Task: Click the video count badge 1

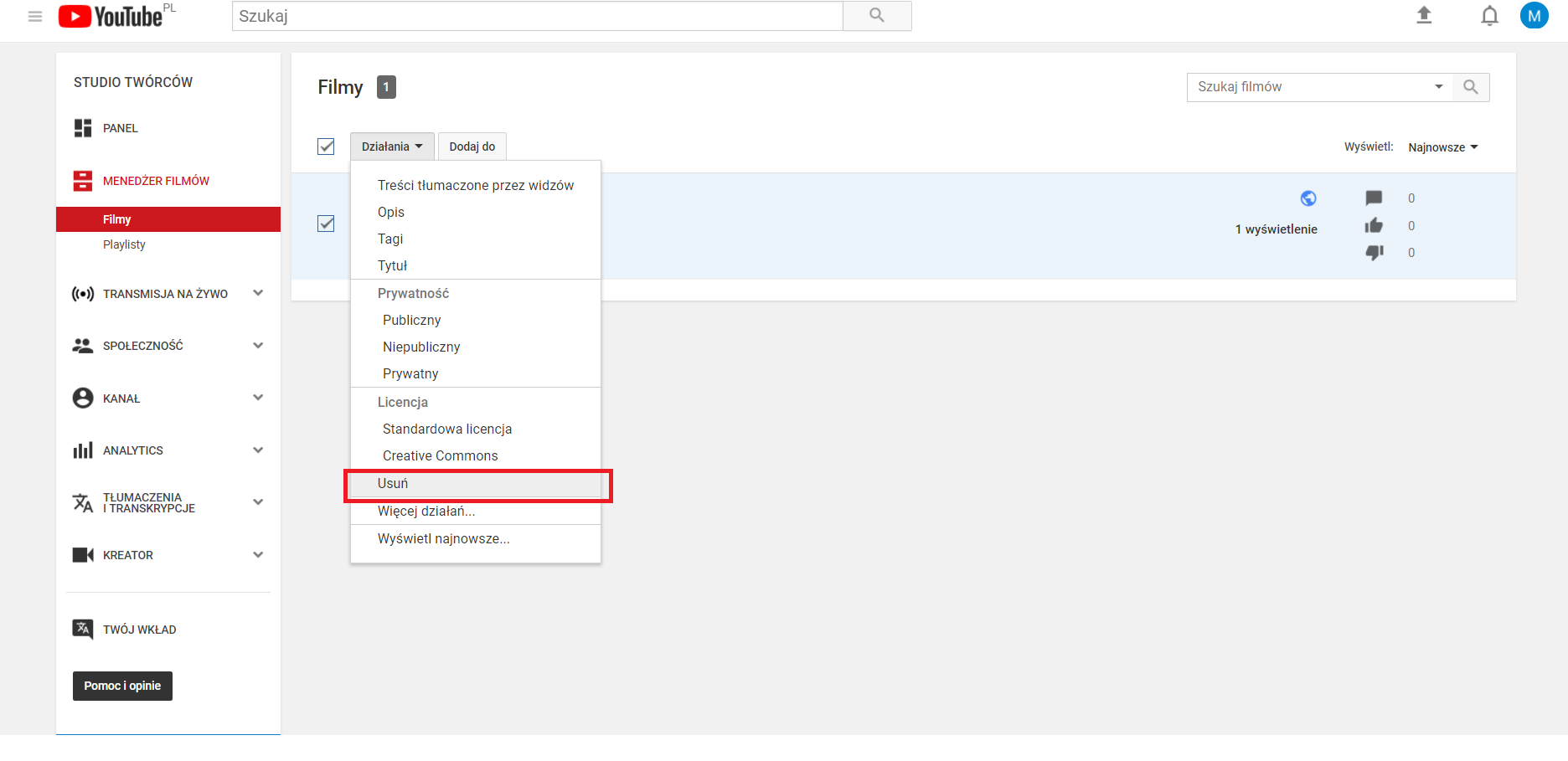Action: click(386, 87)
